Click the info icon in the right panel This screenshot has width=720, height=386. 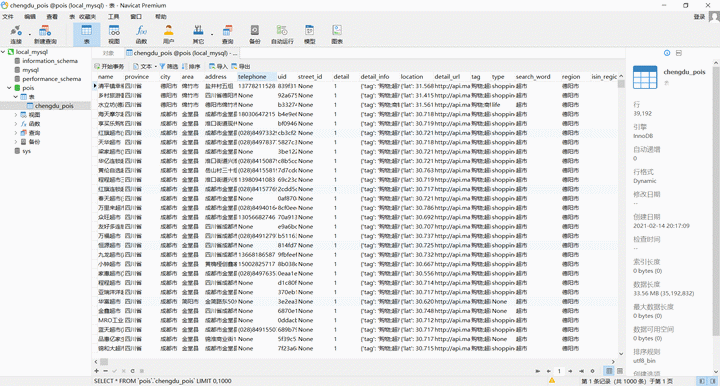pyautogui.click(x=667, y=53)
